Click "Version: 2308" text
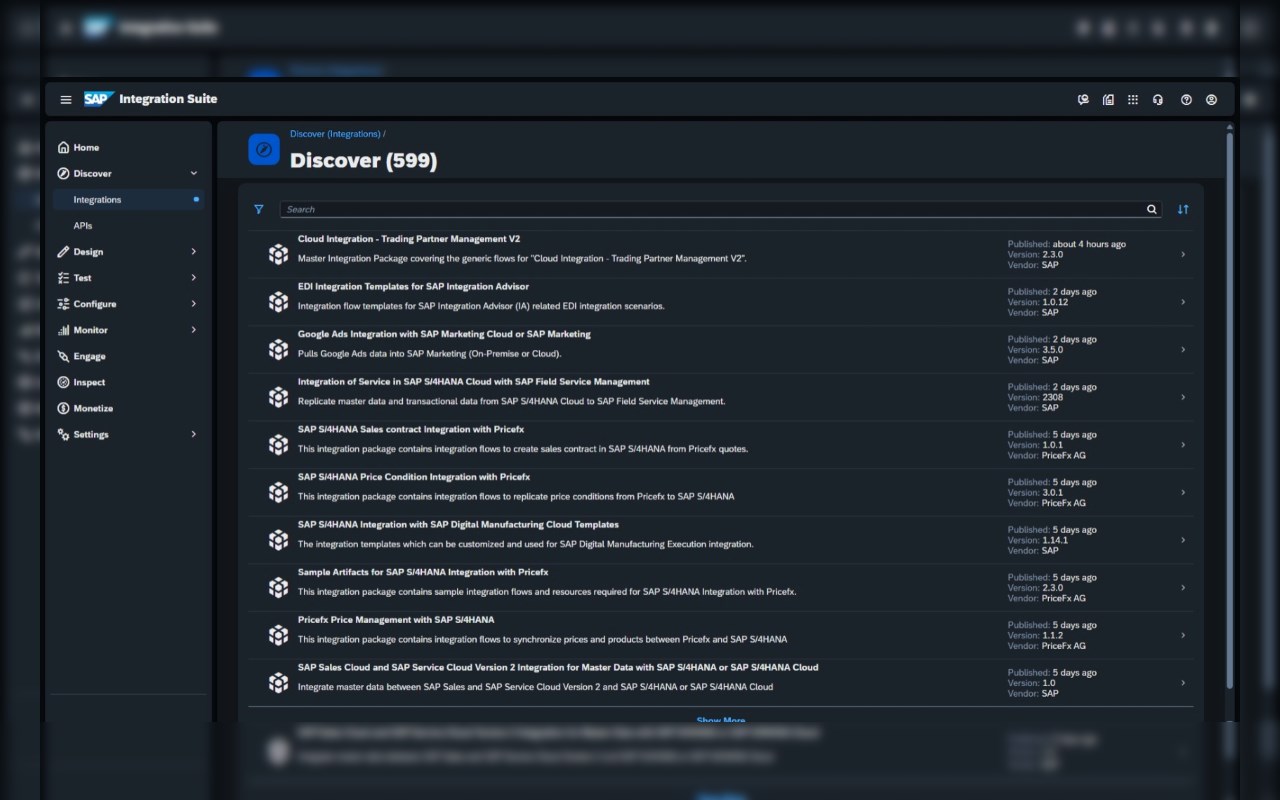The height and width of the screenshot is (800, 1280). pos(1035,398)
